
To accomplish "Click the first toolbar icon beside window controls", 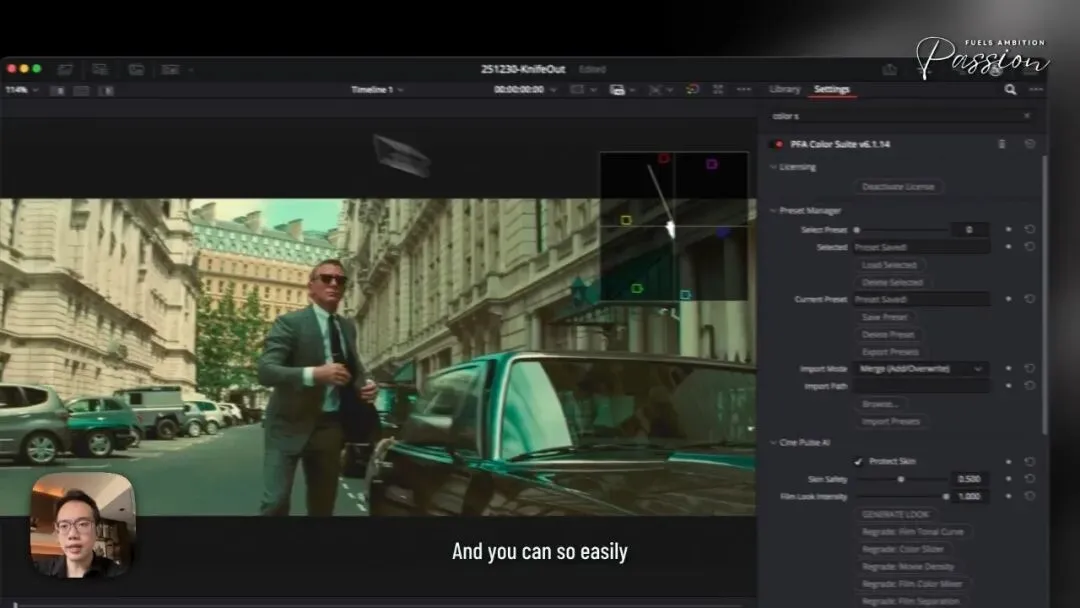I will tap(65, 69).
